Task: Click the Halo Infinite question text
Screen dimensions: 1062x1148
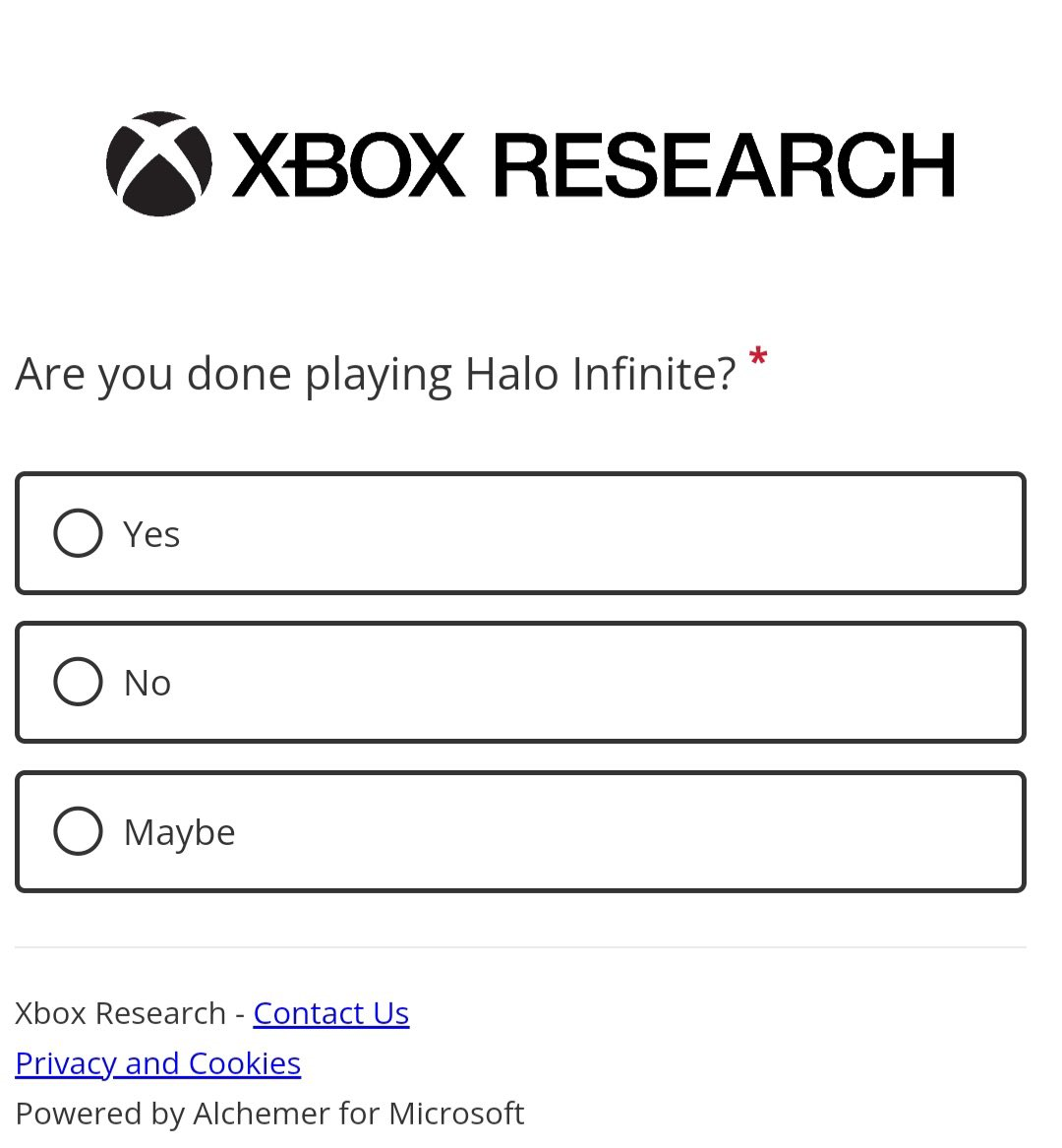Action: point(375,374)
